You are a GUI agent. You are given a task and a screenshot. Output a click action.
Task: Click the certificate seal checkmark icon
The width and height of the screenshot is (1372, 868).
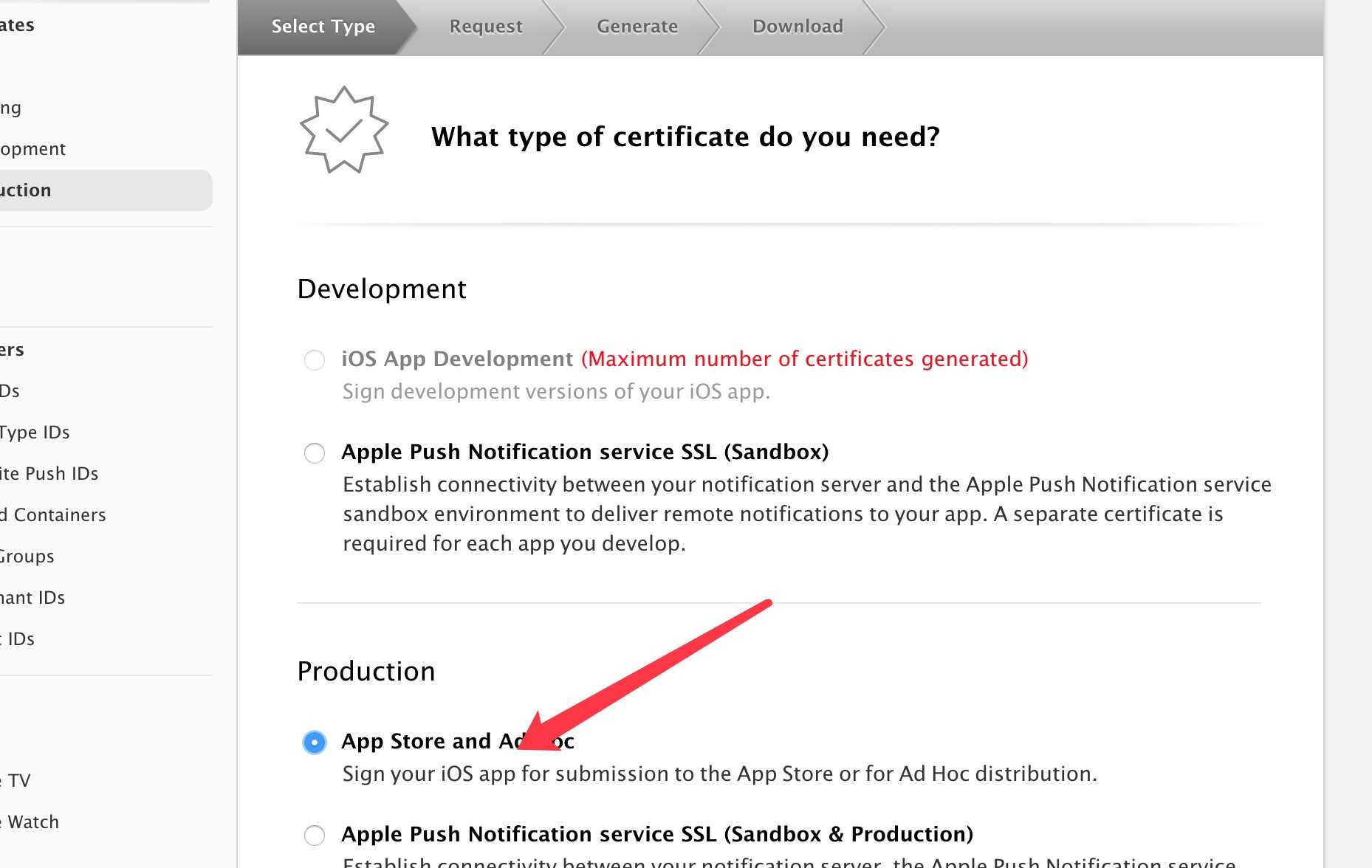pyautogui.click(x=344, y=130)
